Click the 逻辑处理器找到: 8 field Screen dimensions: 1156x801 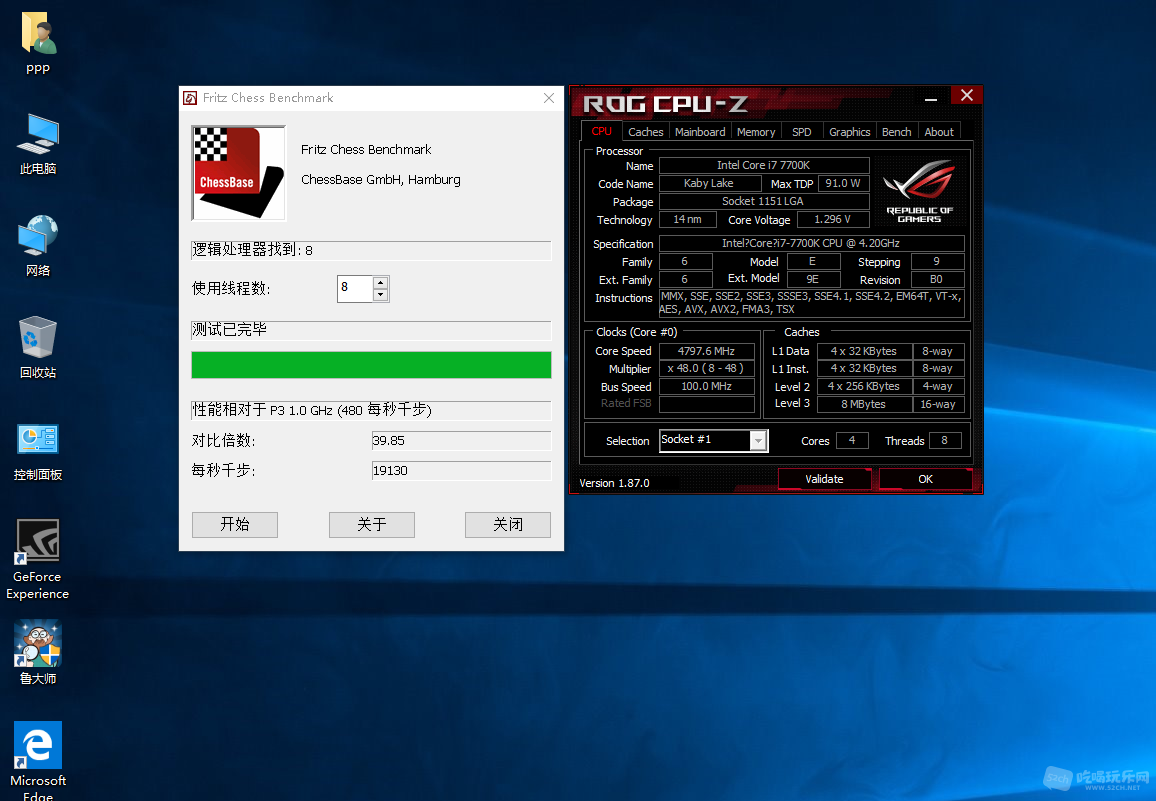click(x=372, y=250)
